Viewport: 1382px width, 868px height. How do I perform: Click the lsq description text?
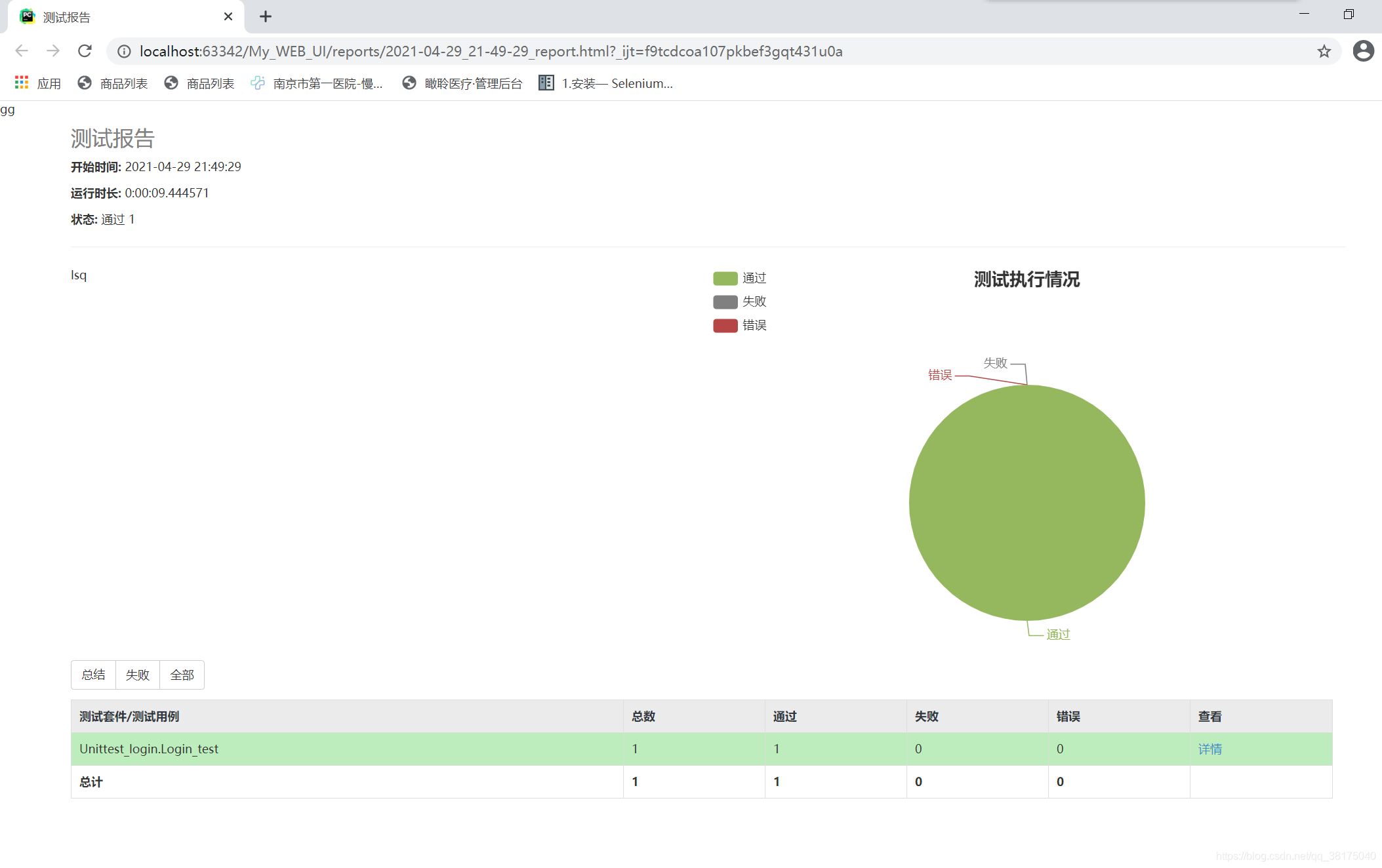coord(79,275)
